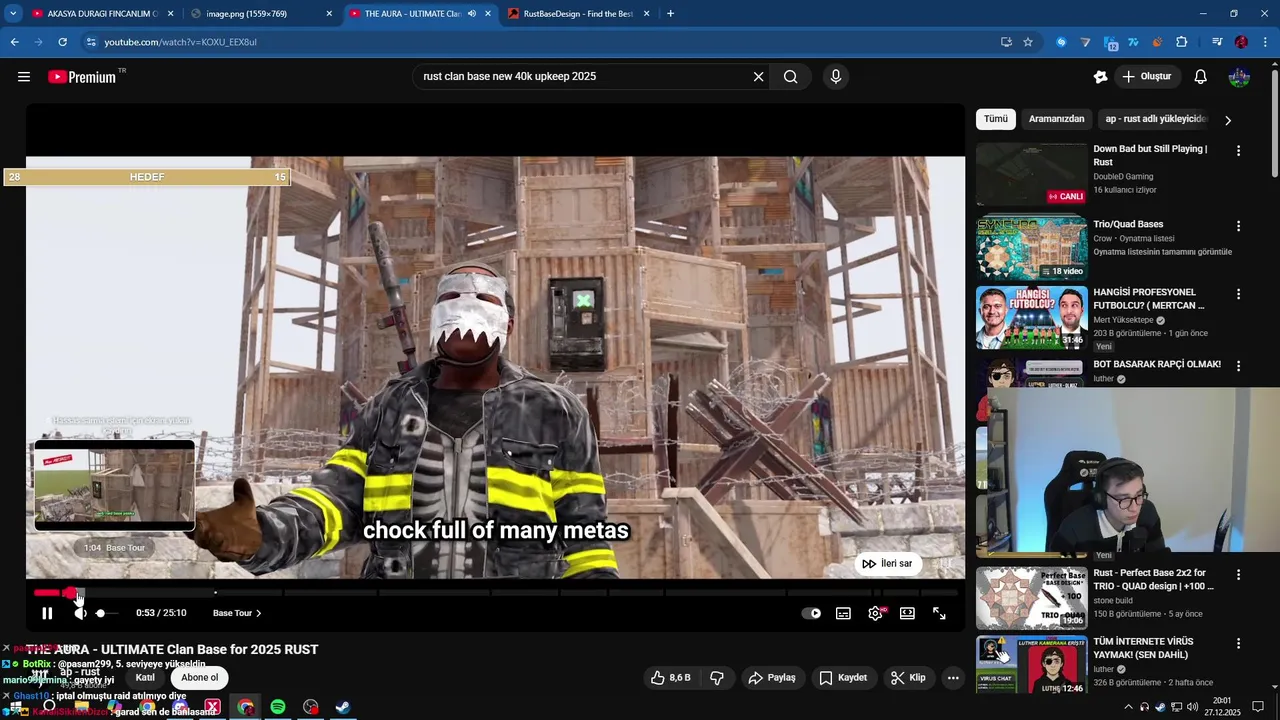This screenshot has width=1280, height=720.
Task: Switch to the RustBaseDesign browser tab
Action: (578, 14)
